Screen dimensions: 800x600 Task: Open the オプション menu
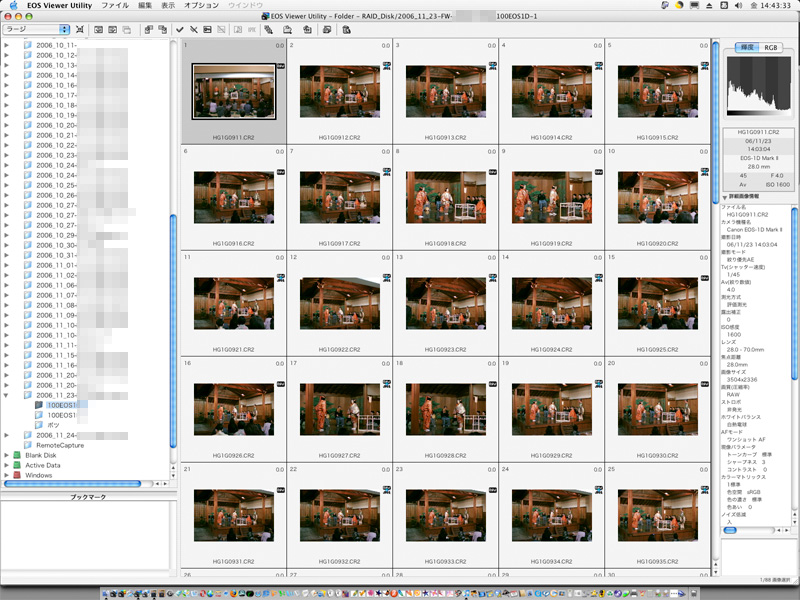(201, 5)
